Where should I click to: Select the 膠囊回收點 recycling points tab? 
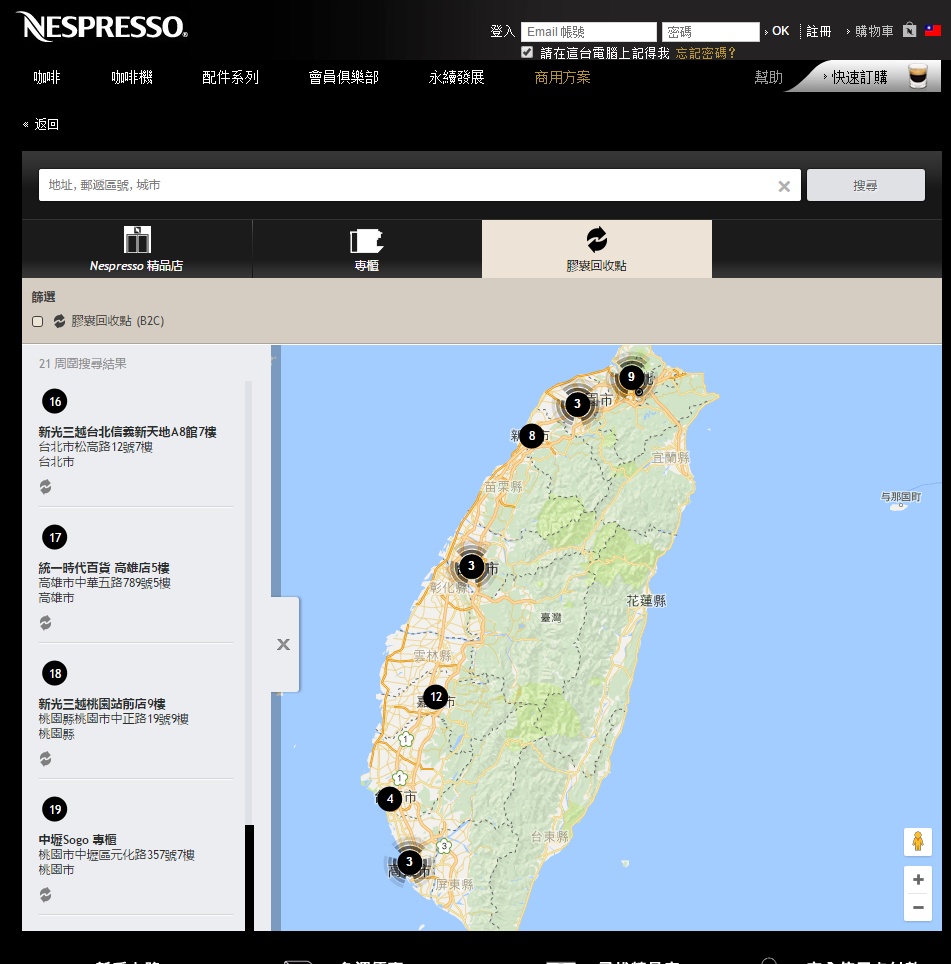(x=597, y=249)
